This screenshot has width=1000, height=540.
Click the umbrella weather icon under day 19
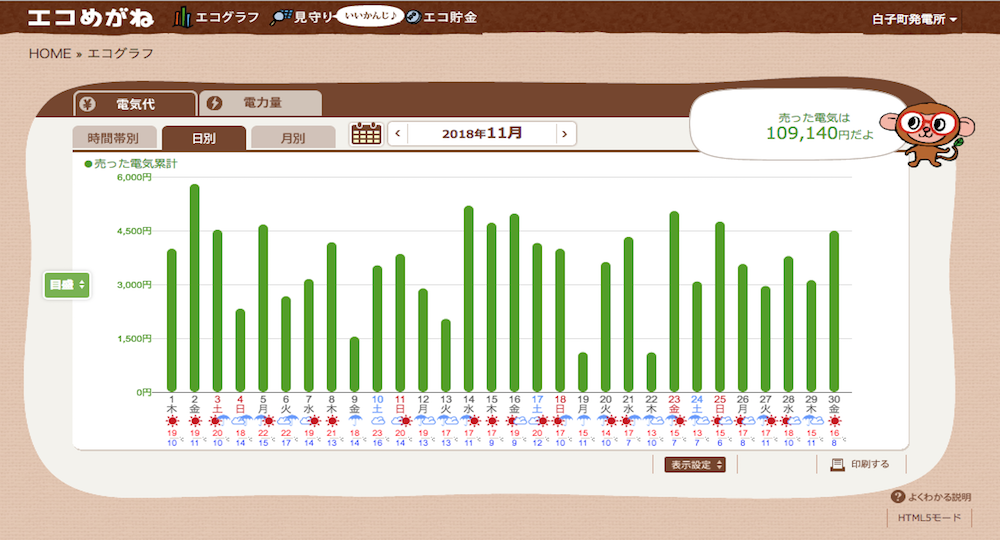[583, 421]
